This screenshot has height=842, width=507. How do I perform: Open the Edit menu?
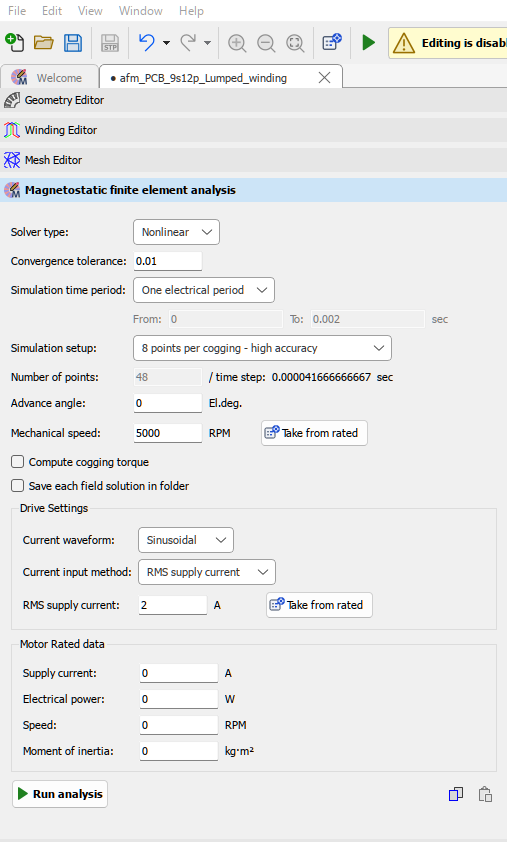pyautogui.click(x=52, y=11)
